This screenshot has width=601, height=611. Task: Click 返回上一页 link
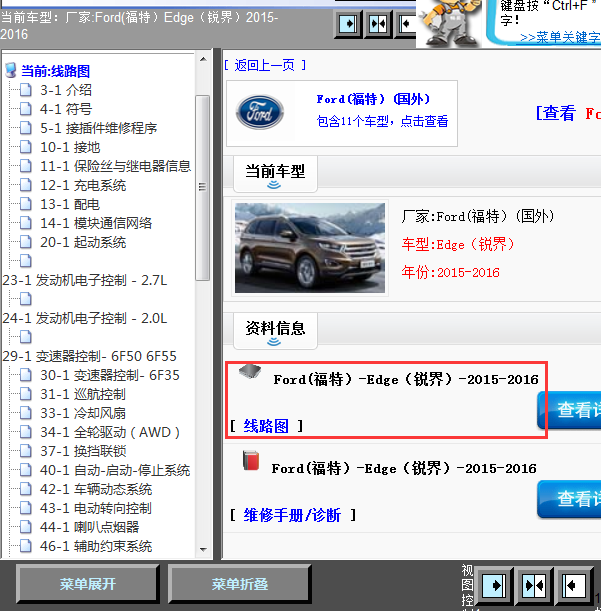tap(265, 65)
